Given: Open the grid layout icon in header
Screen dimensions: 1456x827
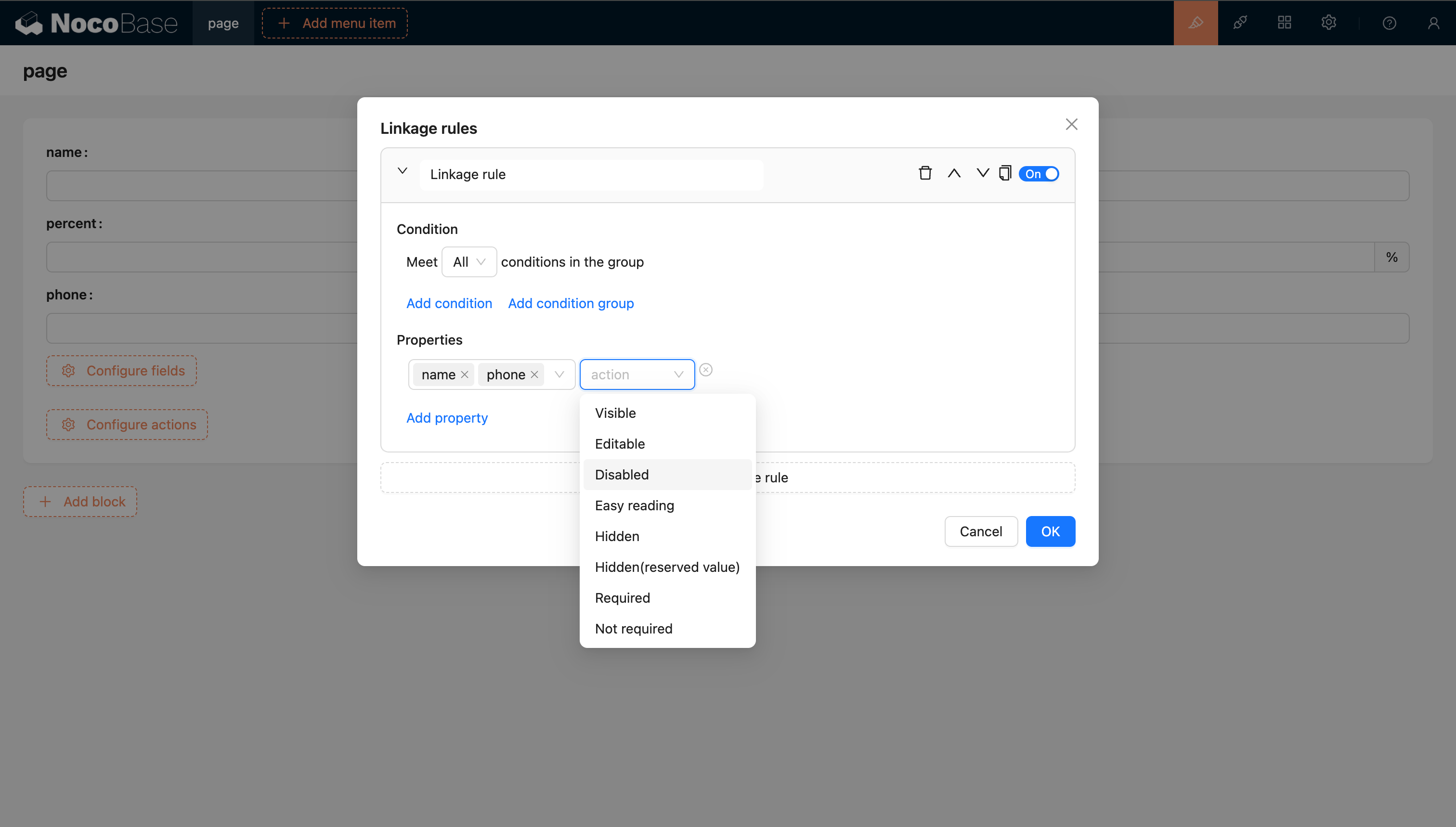Looking at the screenshot, I should point(1285,23).
